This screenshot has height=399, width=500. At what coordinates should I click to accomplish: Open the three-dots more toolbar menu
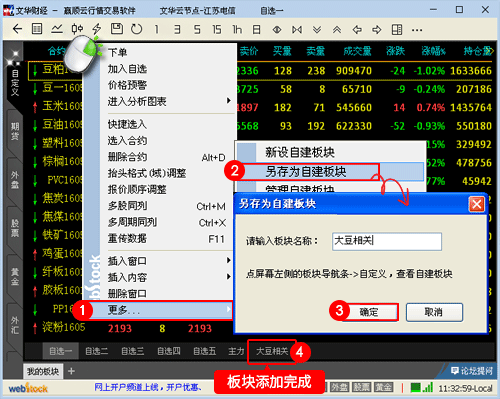(x=417, y=30)
